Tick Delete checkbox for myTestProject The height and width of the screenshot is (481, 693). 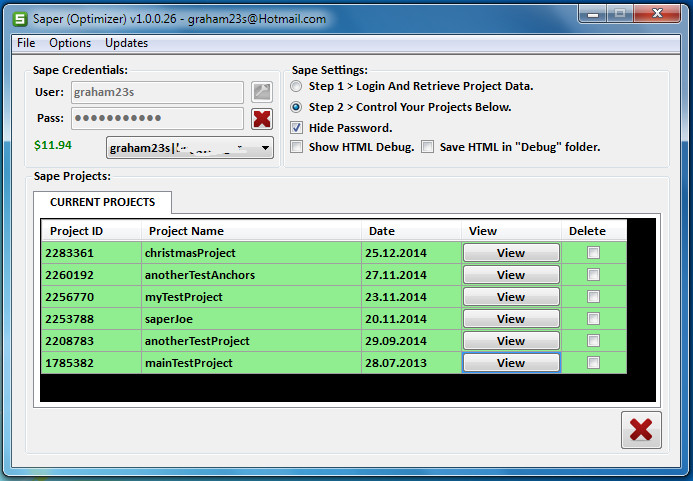[x=593, y=297]
